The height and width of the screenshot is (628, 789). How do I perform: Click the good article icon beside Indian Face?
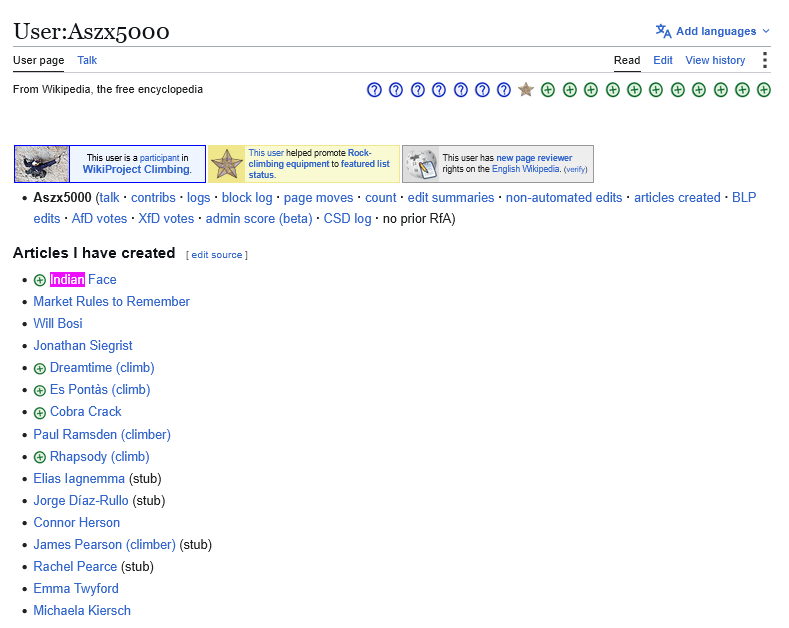tap(40, 280)
